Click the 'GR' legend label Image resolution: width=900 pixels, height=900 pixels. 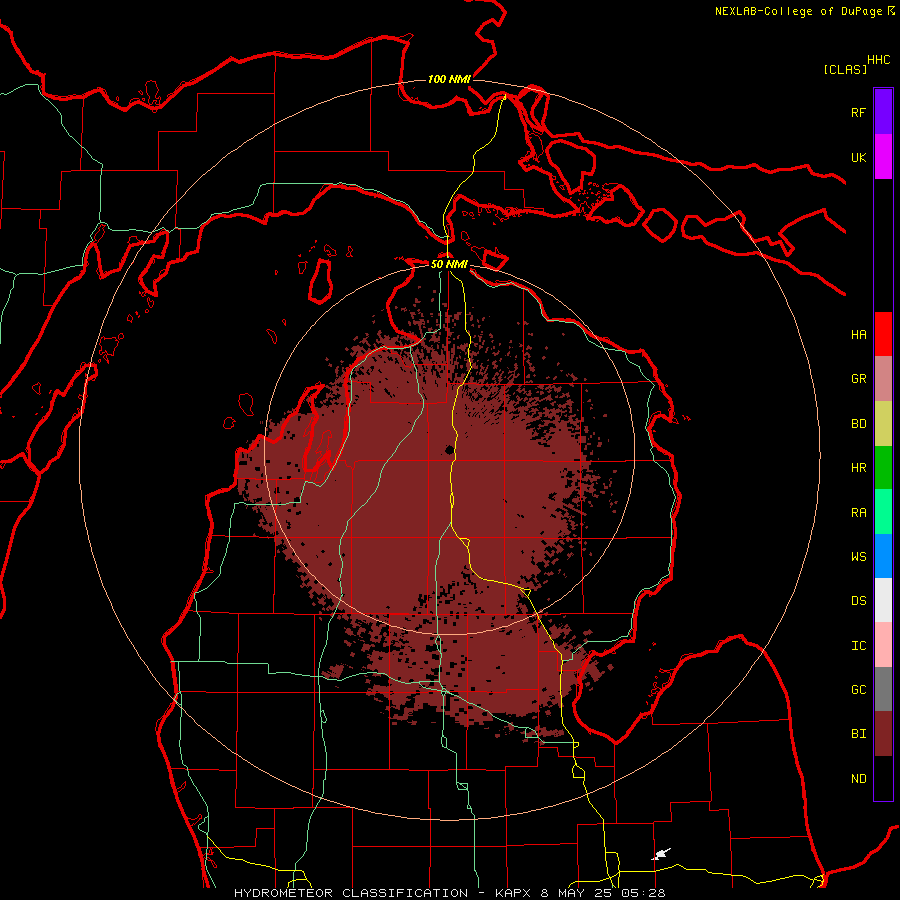click(858, 379)
